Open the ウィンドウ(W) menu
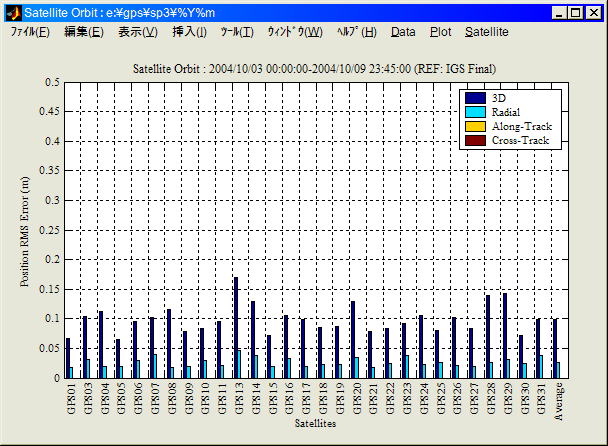The width and height of the screenshot is (608, 446). pos(294,32)
